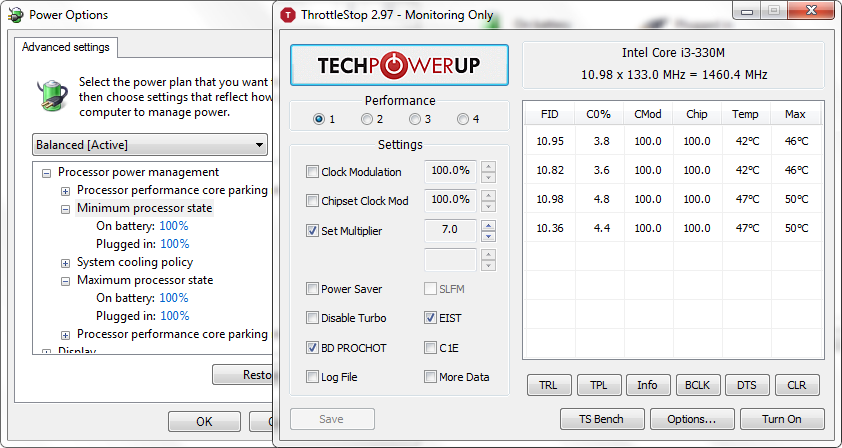Uncheck the BD PROCHOT checkbox
Viewport: 842px width, 448px height.
coord(312,348)
